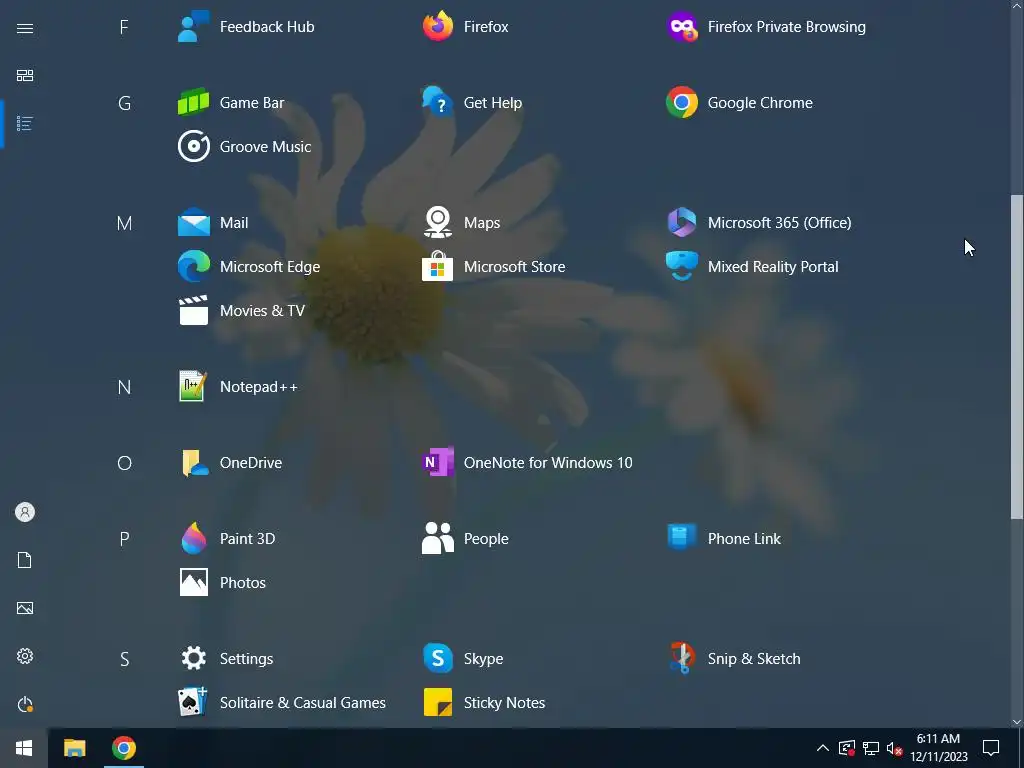Screen dimensions: 1024x768
Task: Open the Microsoft Store icon
Action: [x=438, y=266]
